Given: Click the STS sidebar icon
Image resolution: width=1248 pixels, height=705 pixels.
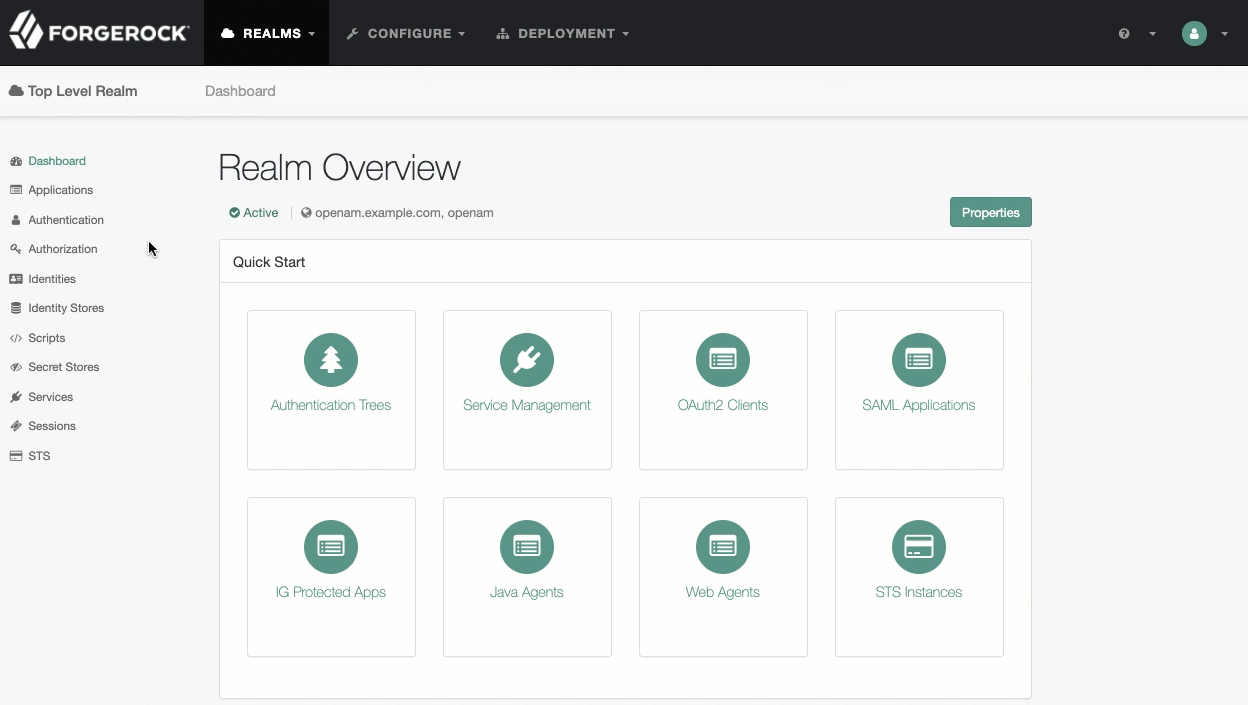Looking at the screenshot, I should 16,456.
